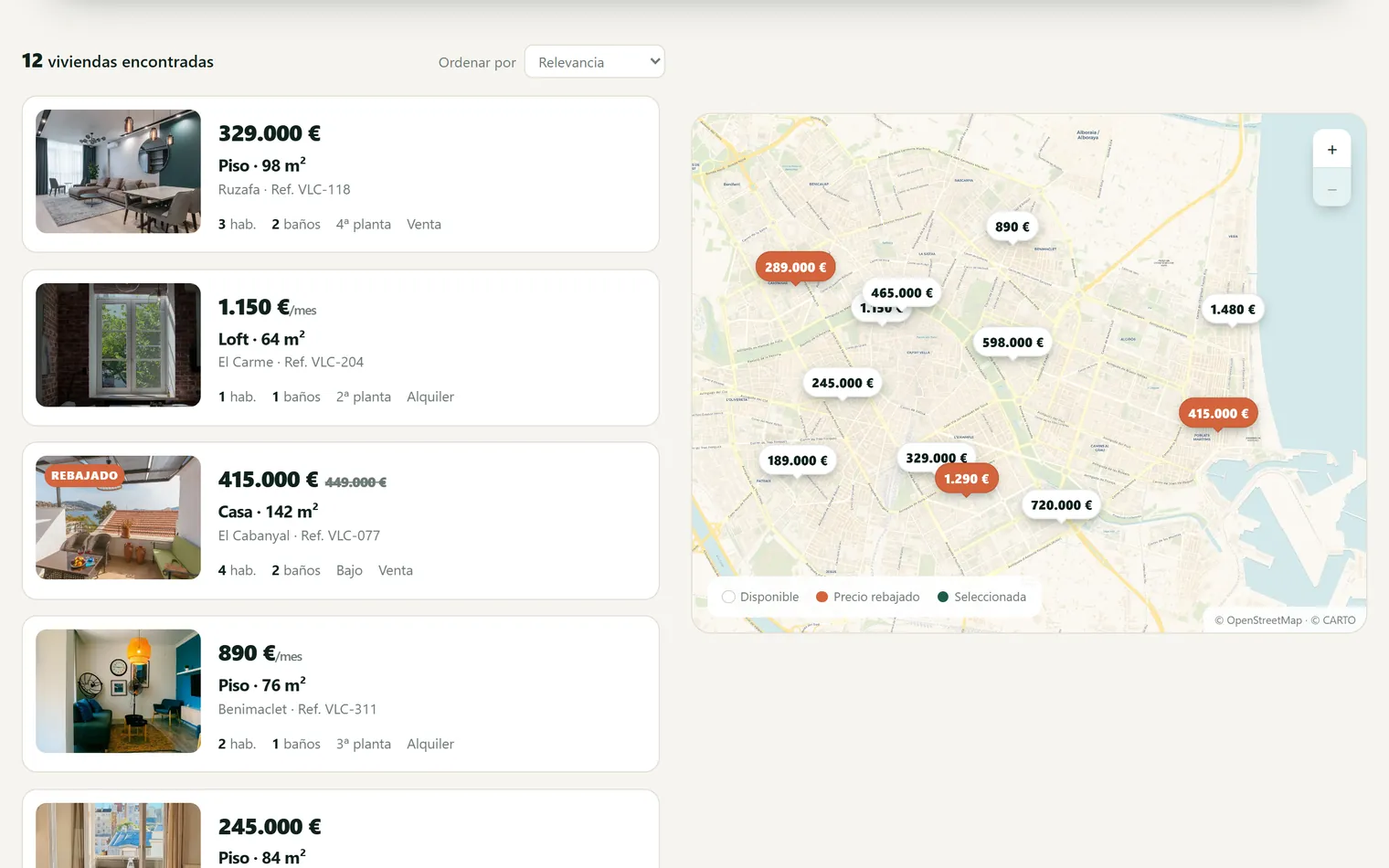Select the 329.000 € map marker

point(936,456)
